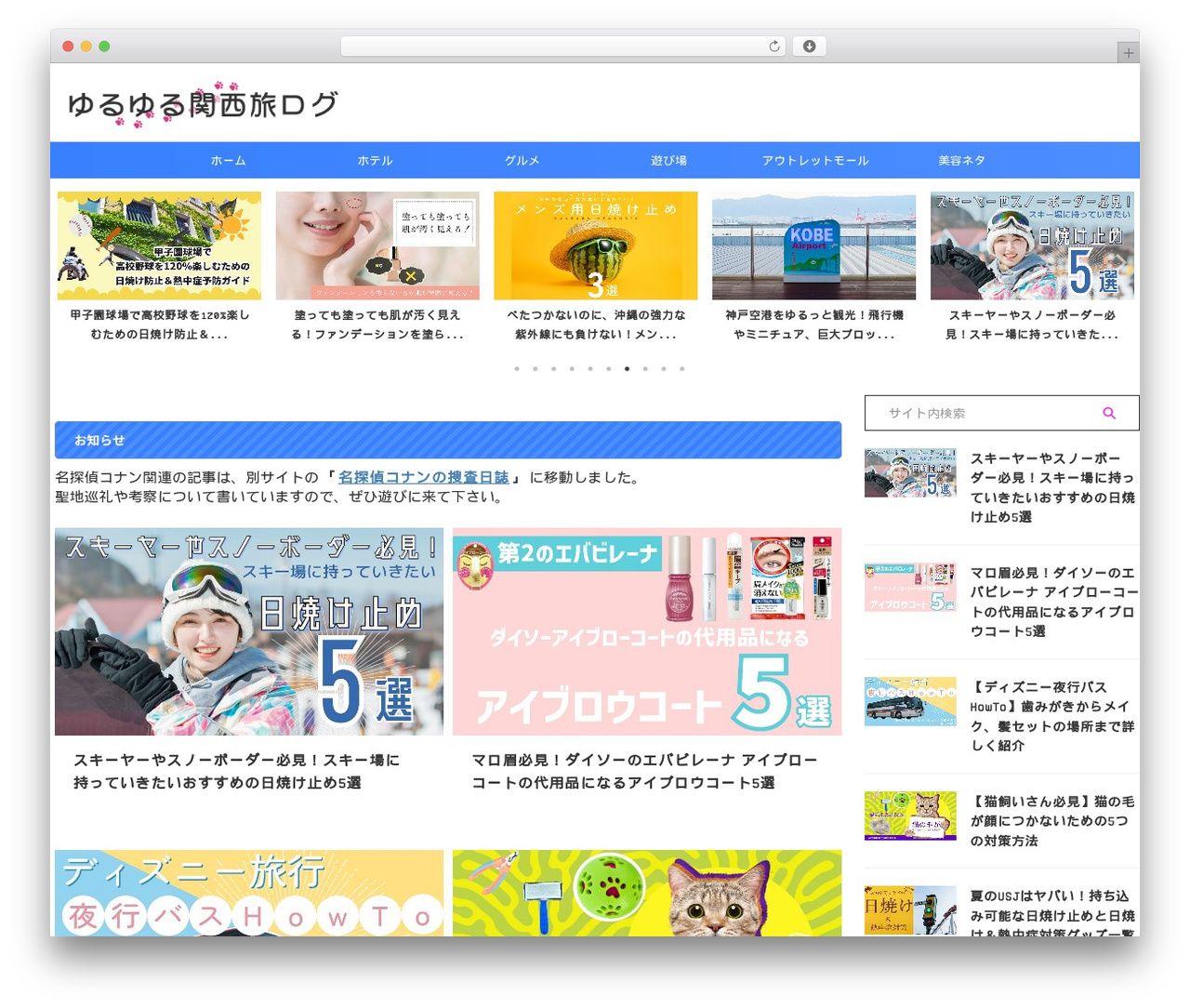
Task: Open large ski sunscreen 5選 article image
Action: point(249,631)
